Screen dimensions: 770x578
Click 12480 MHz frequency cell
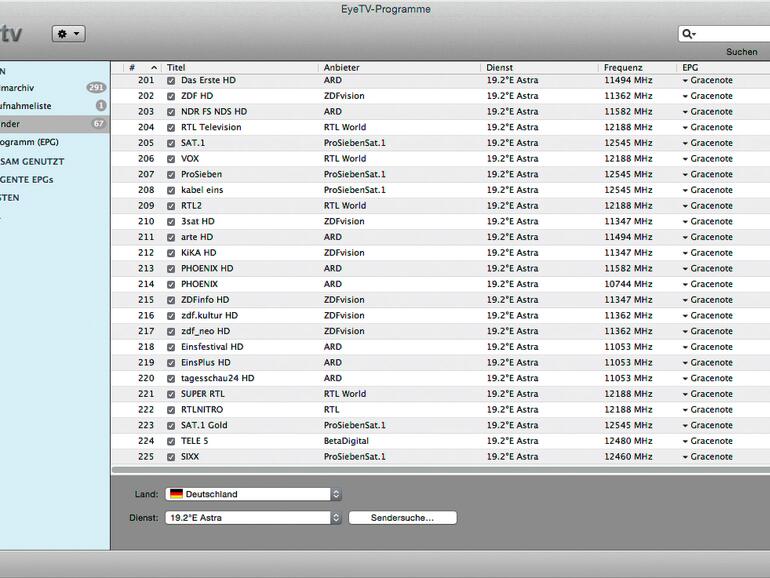[628, 441]
